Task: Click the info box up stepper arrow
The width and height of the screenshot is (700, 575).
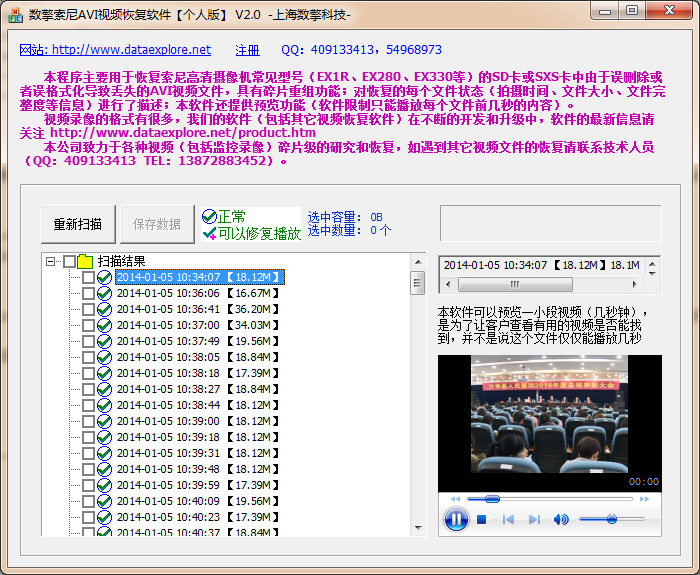Action: coord(652,263)
